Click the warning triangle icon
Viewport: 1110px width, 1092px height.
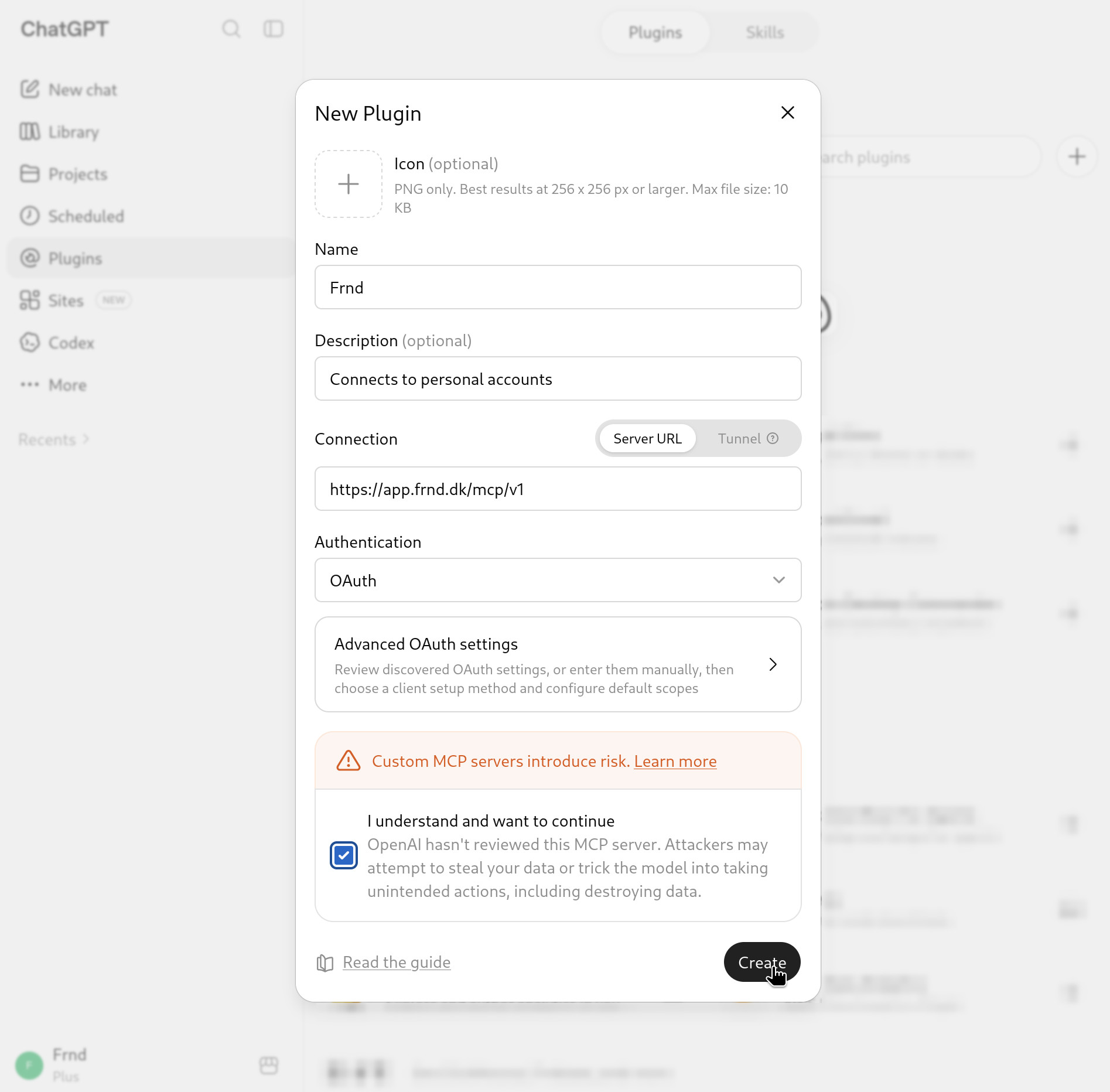(x=349, y=761)
